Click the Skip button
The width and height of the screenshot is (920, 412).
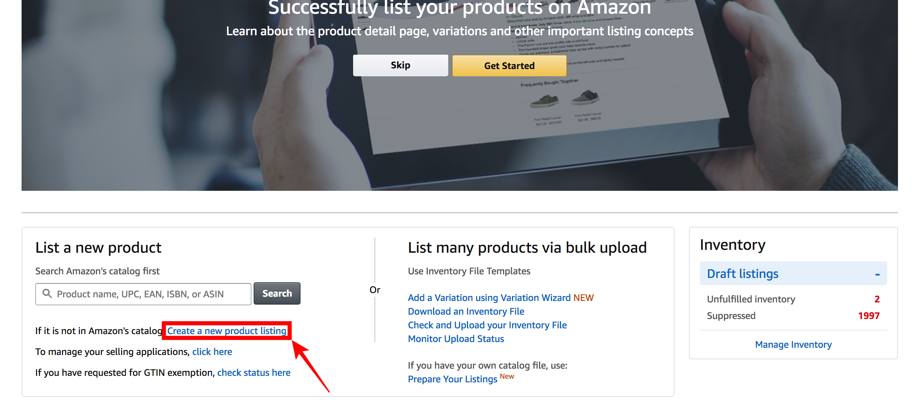[x=400, y=66]
